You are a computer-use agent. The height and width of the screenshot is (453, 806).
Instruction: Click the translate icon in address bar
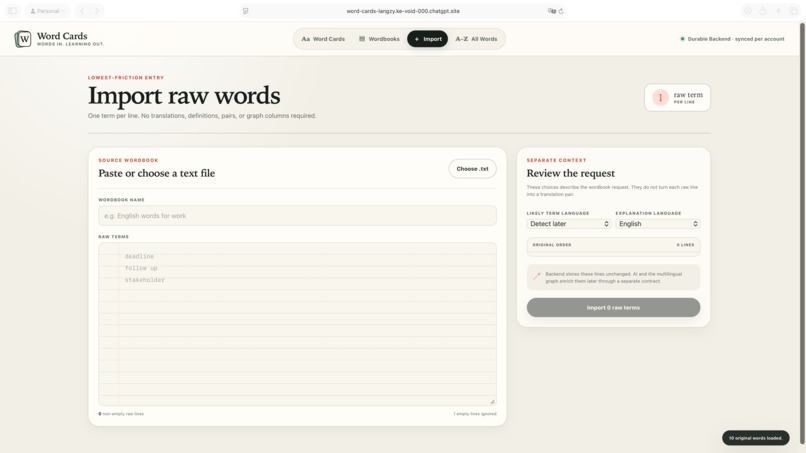click(x=552, y=11)
